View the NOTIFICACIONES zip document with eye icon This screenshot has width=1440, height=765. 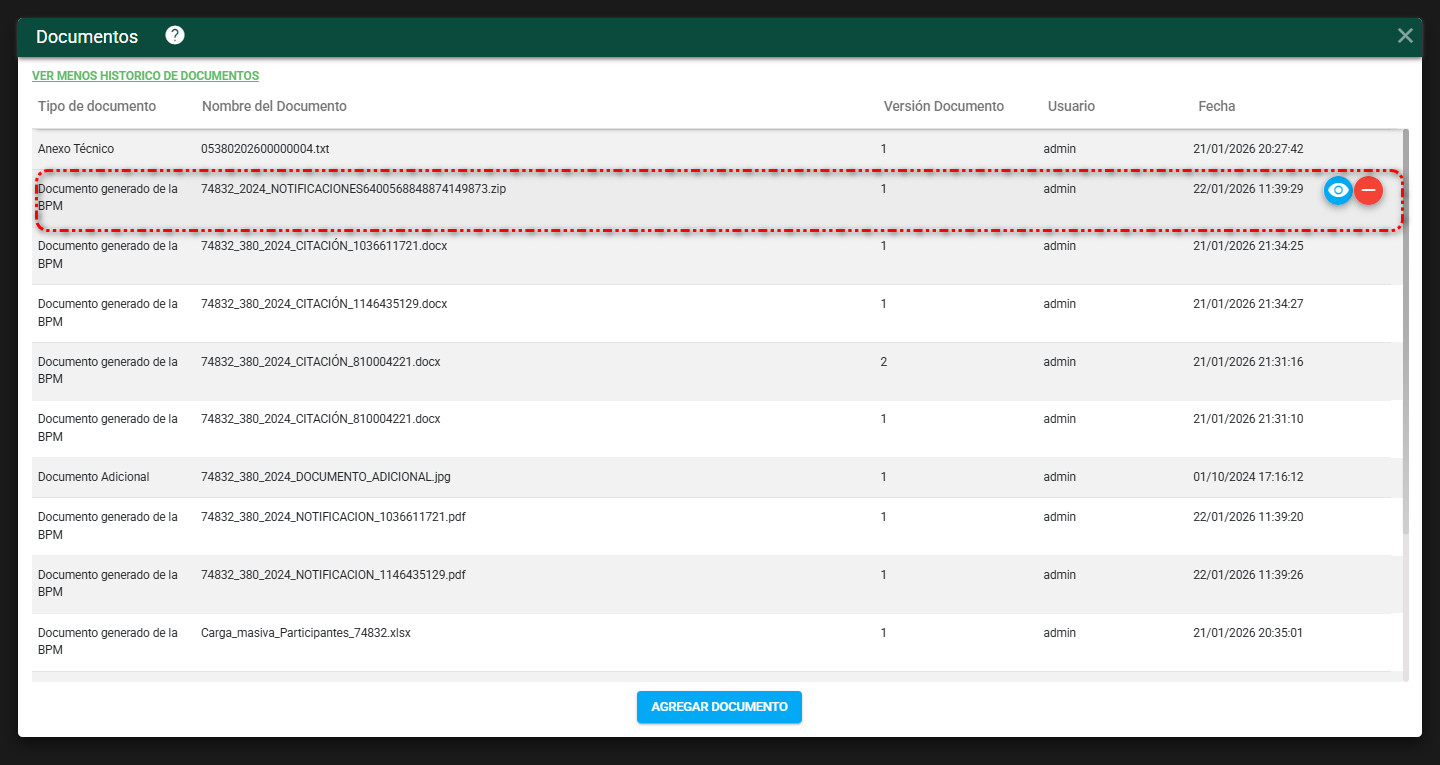coord(1338,190)
